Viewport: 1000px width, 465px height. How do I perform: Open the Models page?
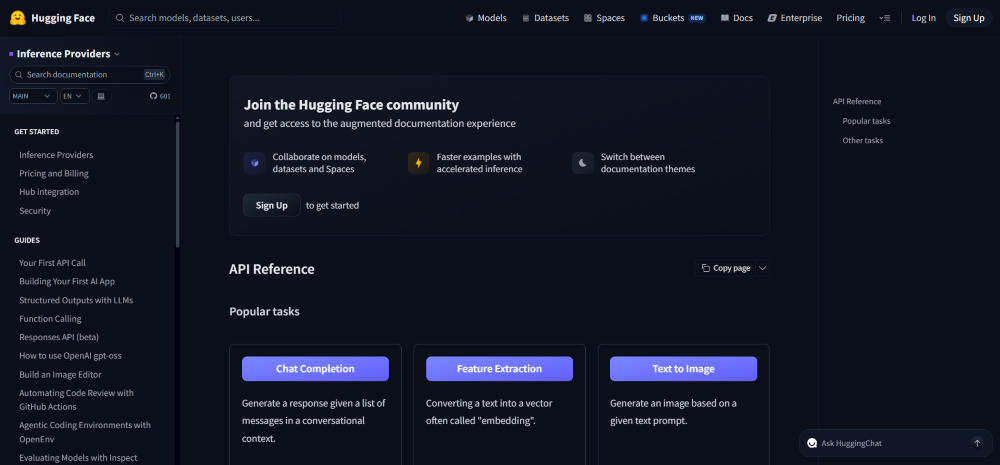point(486,18)
